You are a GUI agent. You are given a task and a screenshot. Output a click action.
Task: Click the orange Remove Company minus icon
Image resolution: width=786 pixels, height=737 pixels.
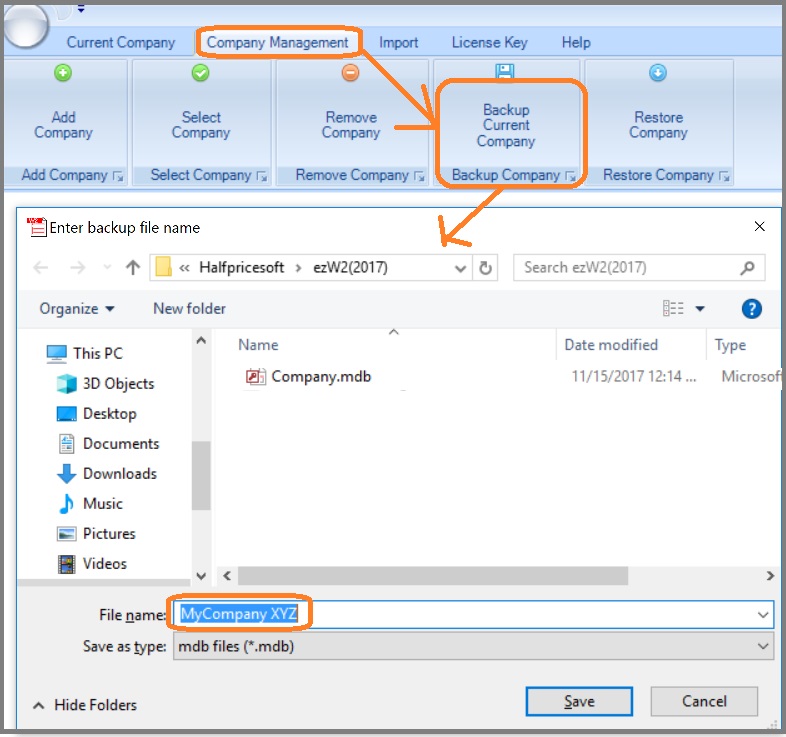tap(351, 73)
